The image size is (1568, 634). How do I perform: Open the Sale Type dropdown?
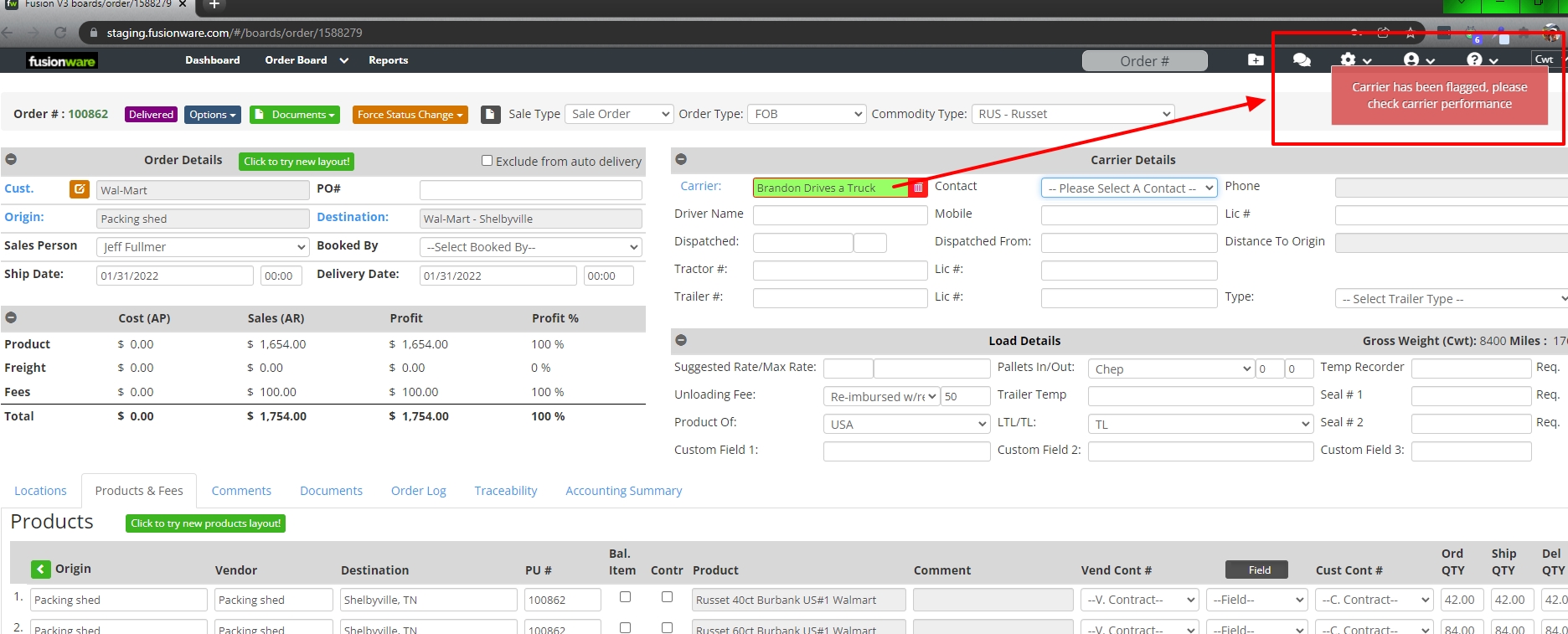tap(619, 114)
